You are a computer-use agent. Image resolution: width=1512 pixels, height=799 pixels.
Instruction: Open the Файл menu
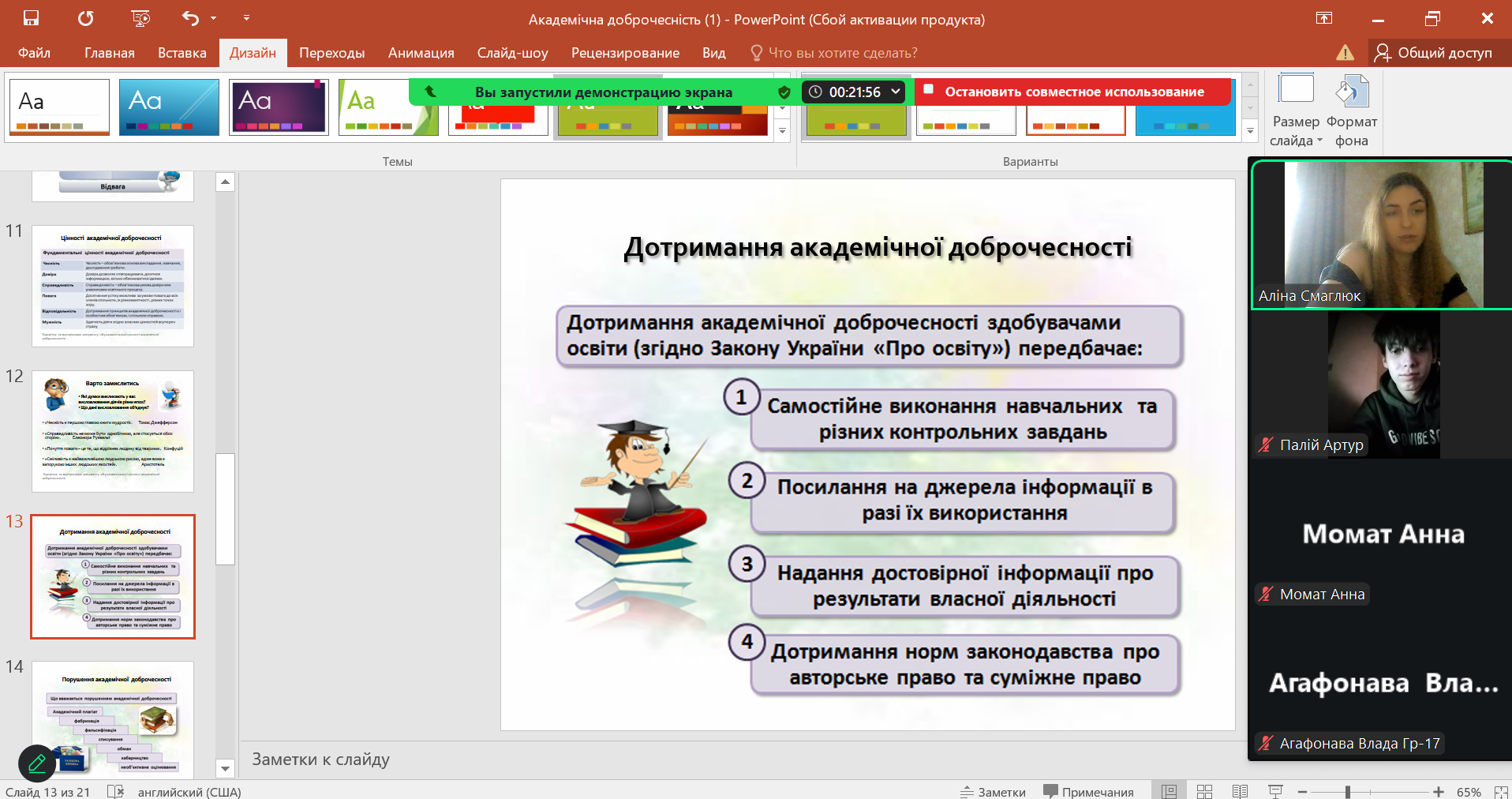pos(34,53)
